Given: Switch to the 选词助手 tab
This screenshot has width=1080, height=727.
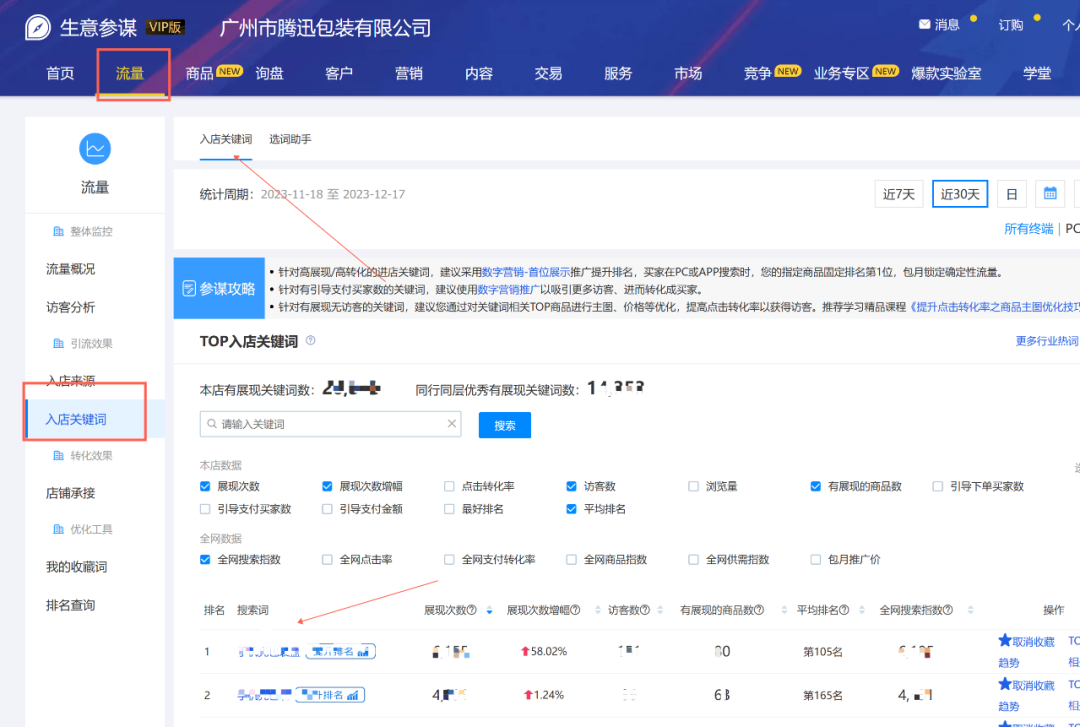Looking at the screenshot, I should 290,139.
